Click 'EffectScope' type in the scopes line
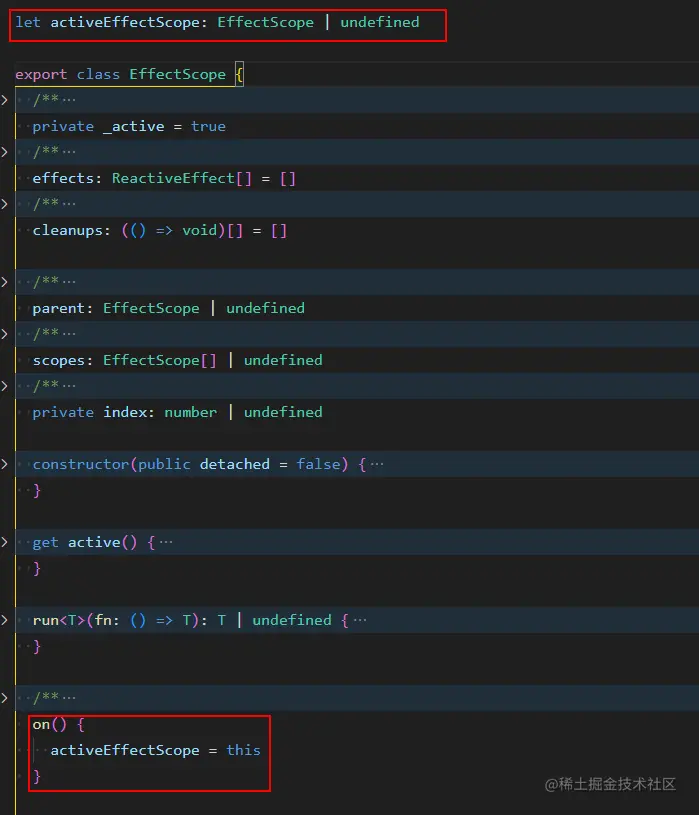This screenshot has width=699, height=815. click(x=151, y=360)
